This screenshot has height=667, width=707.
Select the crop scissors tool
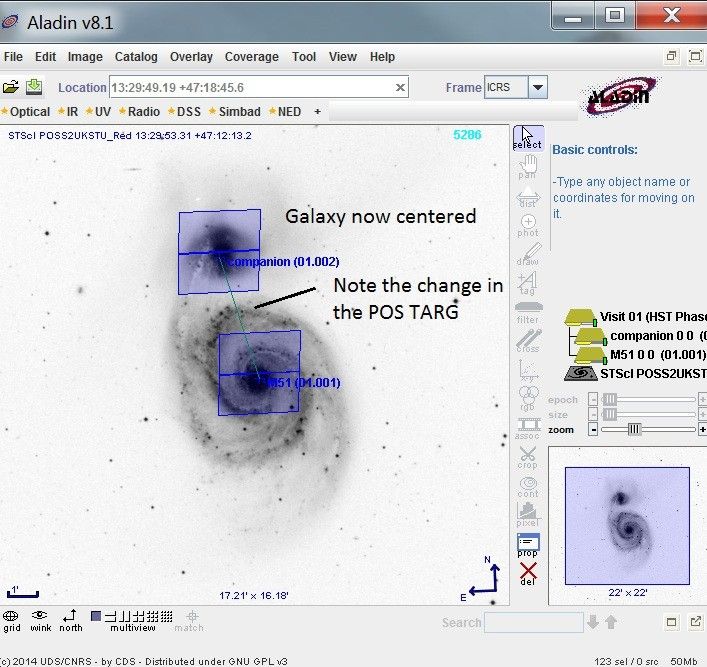pos(528,457)
